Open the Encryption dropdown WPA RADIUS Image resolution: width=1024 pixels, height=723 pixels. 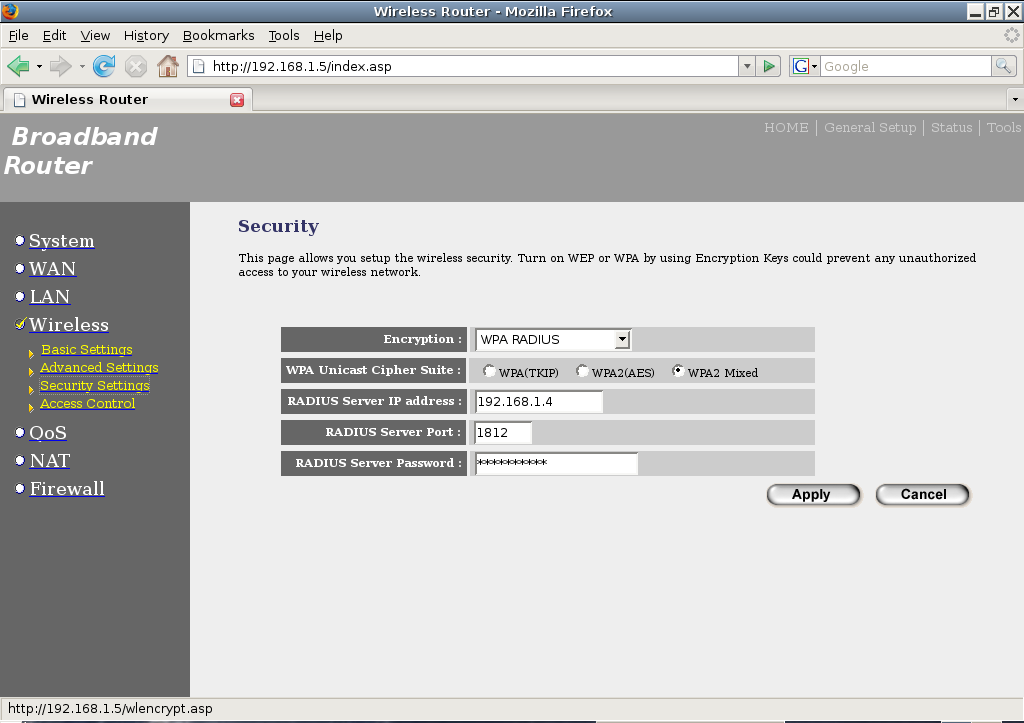[x=552, y=340]
